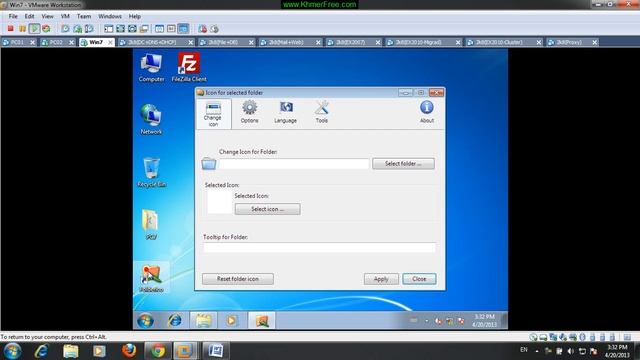Click the Reset VM toolbar icon
Image resolution: width=640 pixels, height=360 pixels.
(x=46, y=29)
